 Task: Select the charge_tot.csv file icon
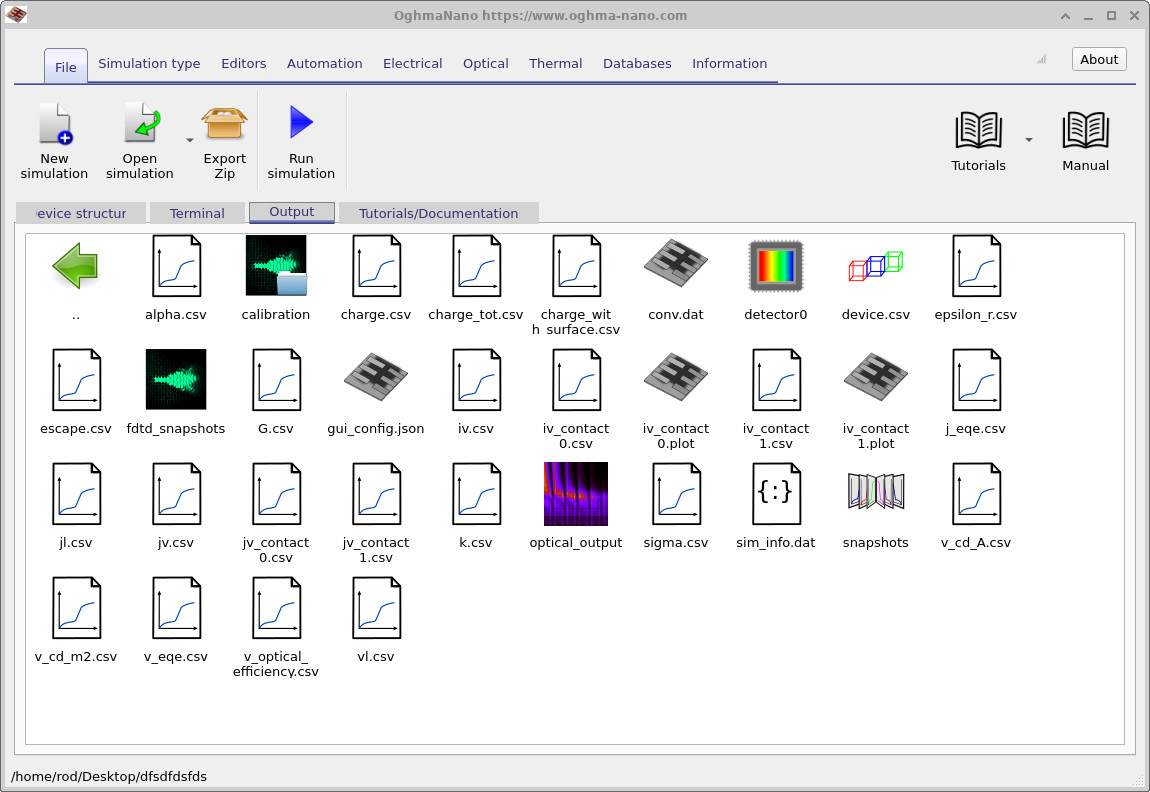pos(476,265)
